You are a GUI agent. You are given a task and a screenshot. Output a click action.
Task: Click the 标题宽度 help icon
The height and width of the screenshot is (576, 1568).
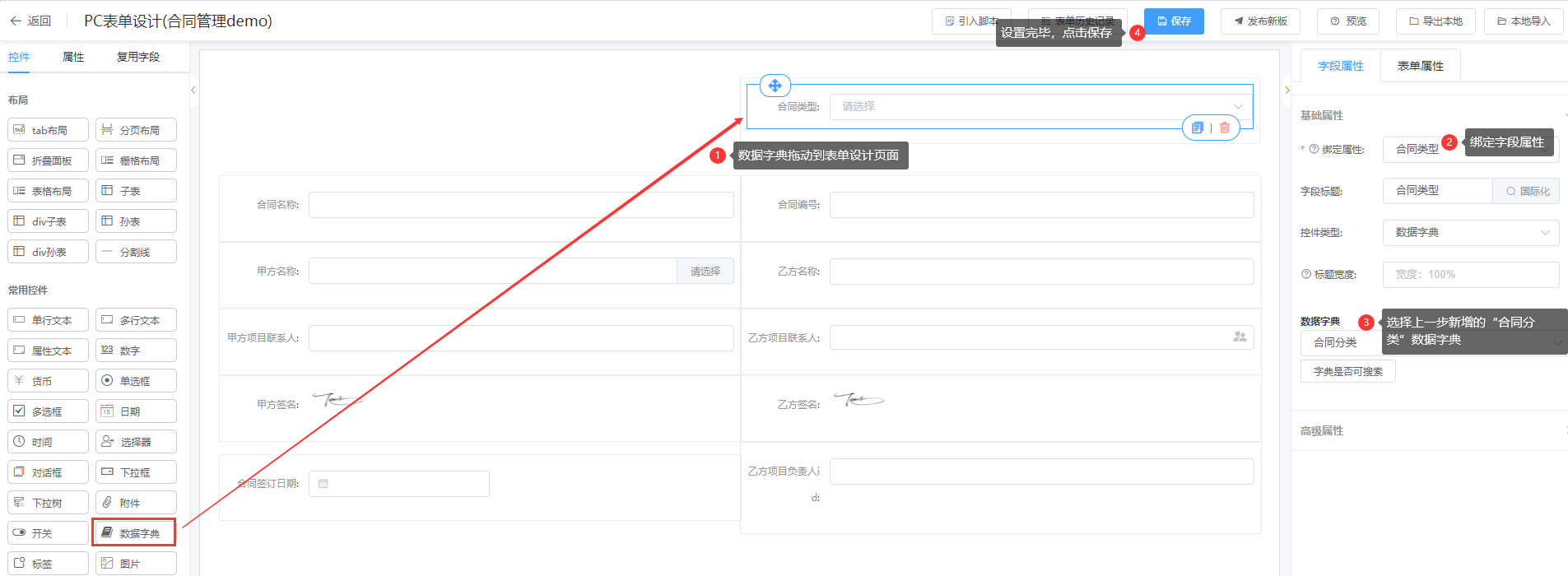coord(1305,274)
